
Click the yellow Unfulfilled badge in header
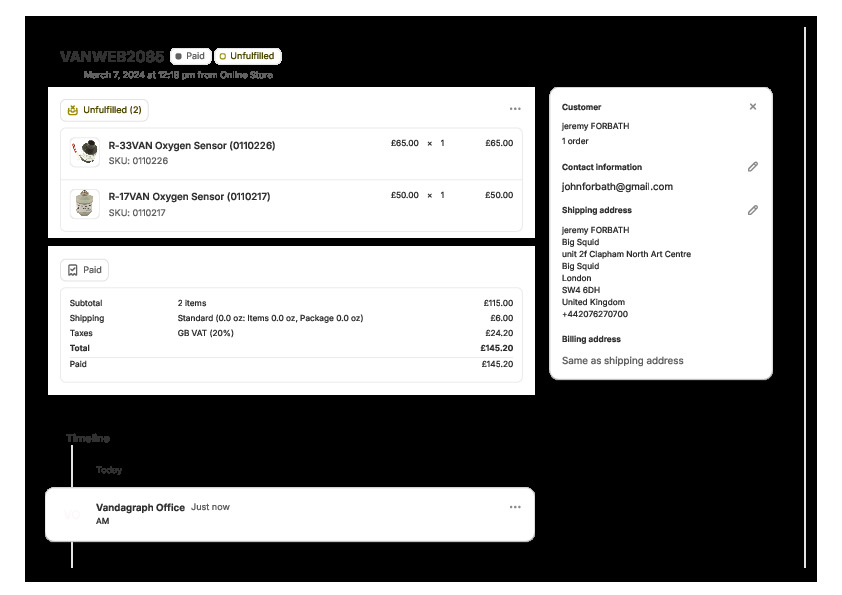pyautogui.click(x=247, y=56)
